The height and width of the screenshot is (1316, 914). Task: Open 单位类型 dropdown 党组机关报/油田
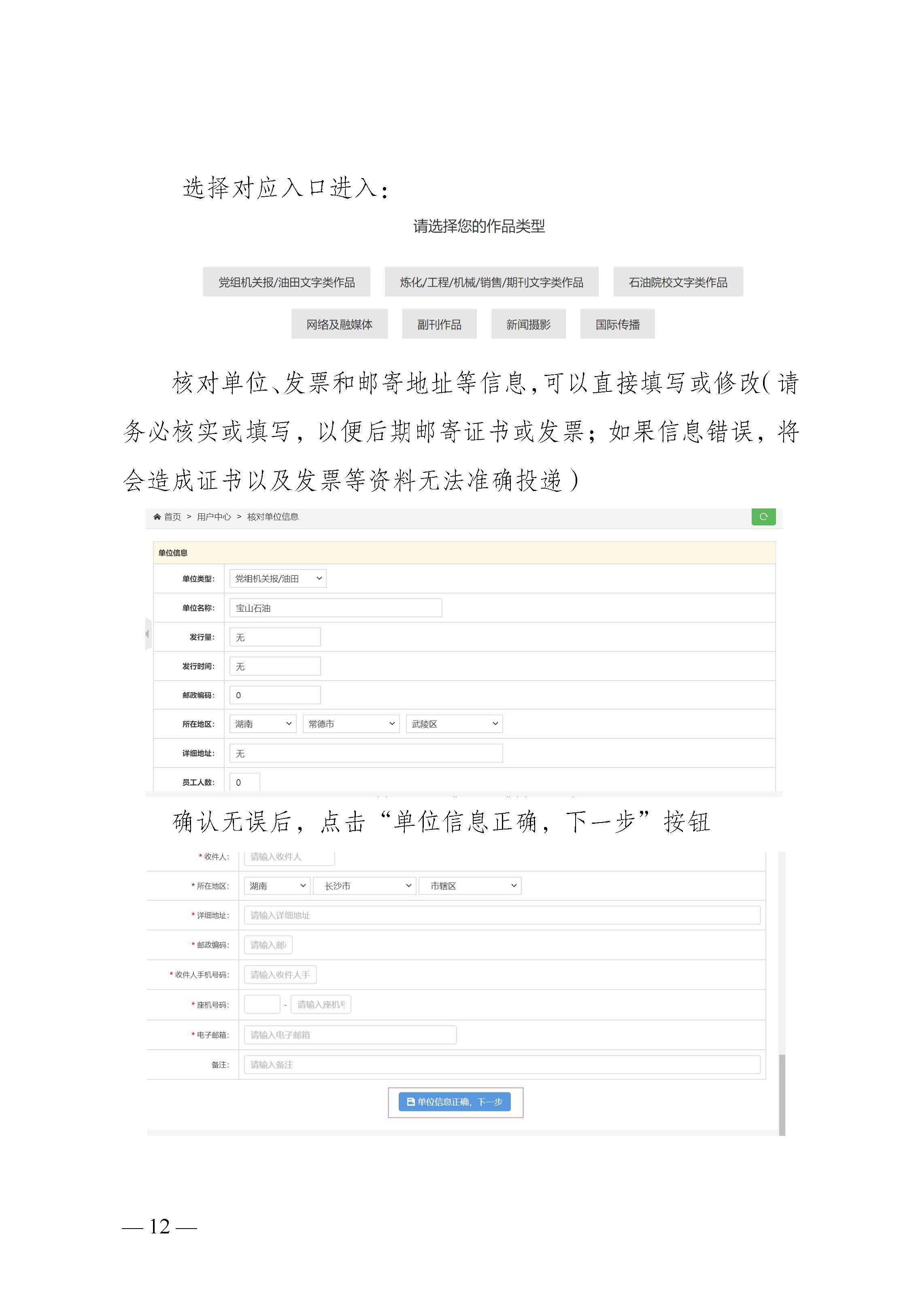pos(278,578)
